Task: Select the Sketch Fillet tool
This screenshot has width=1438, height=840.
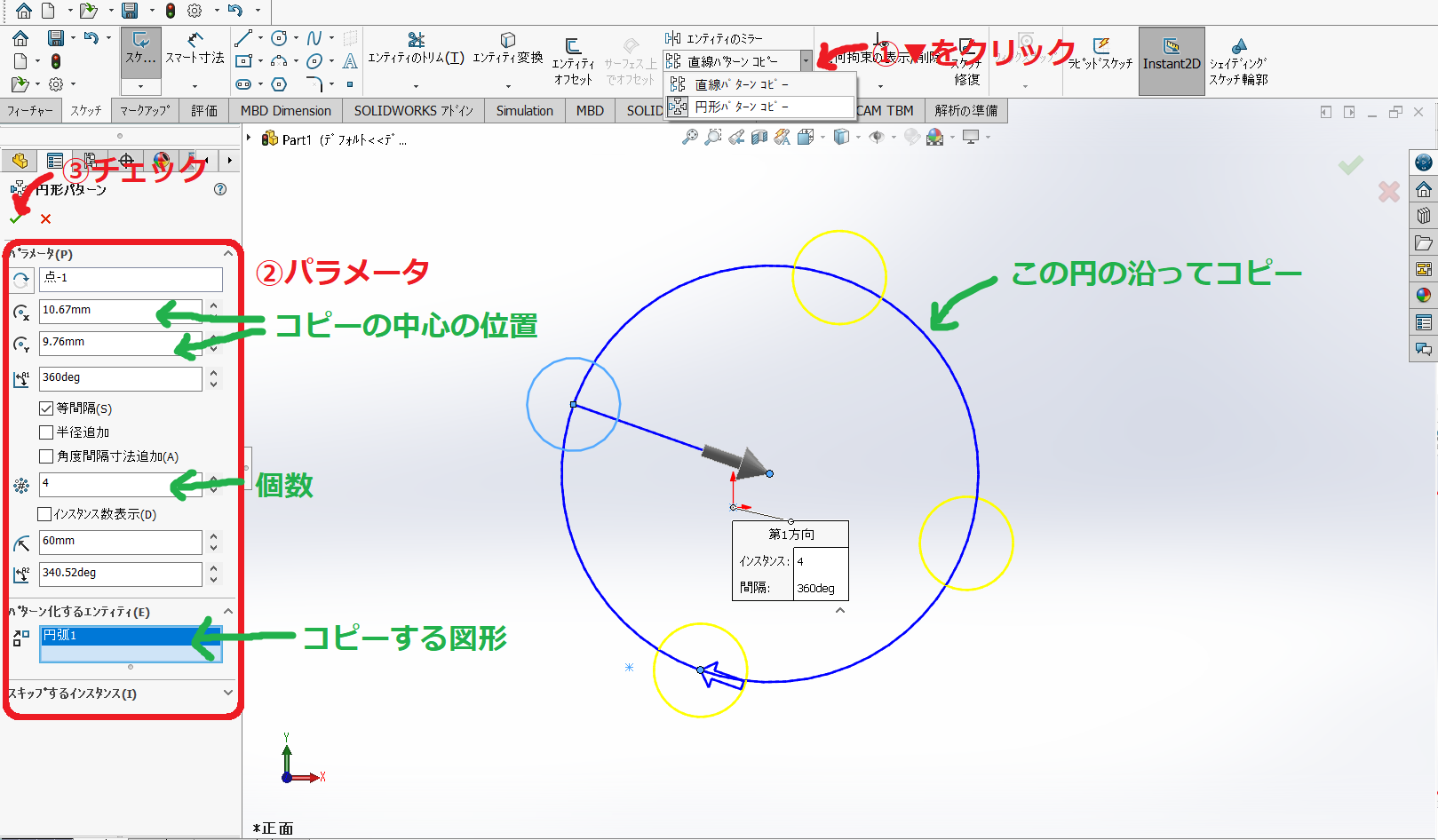Action: [314, 84]
